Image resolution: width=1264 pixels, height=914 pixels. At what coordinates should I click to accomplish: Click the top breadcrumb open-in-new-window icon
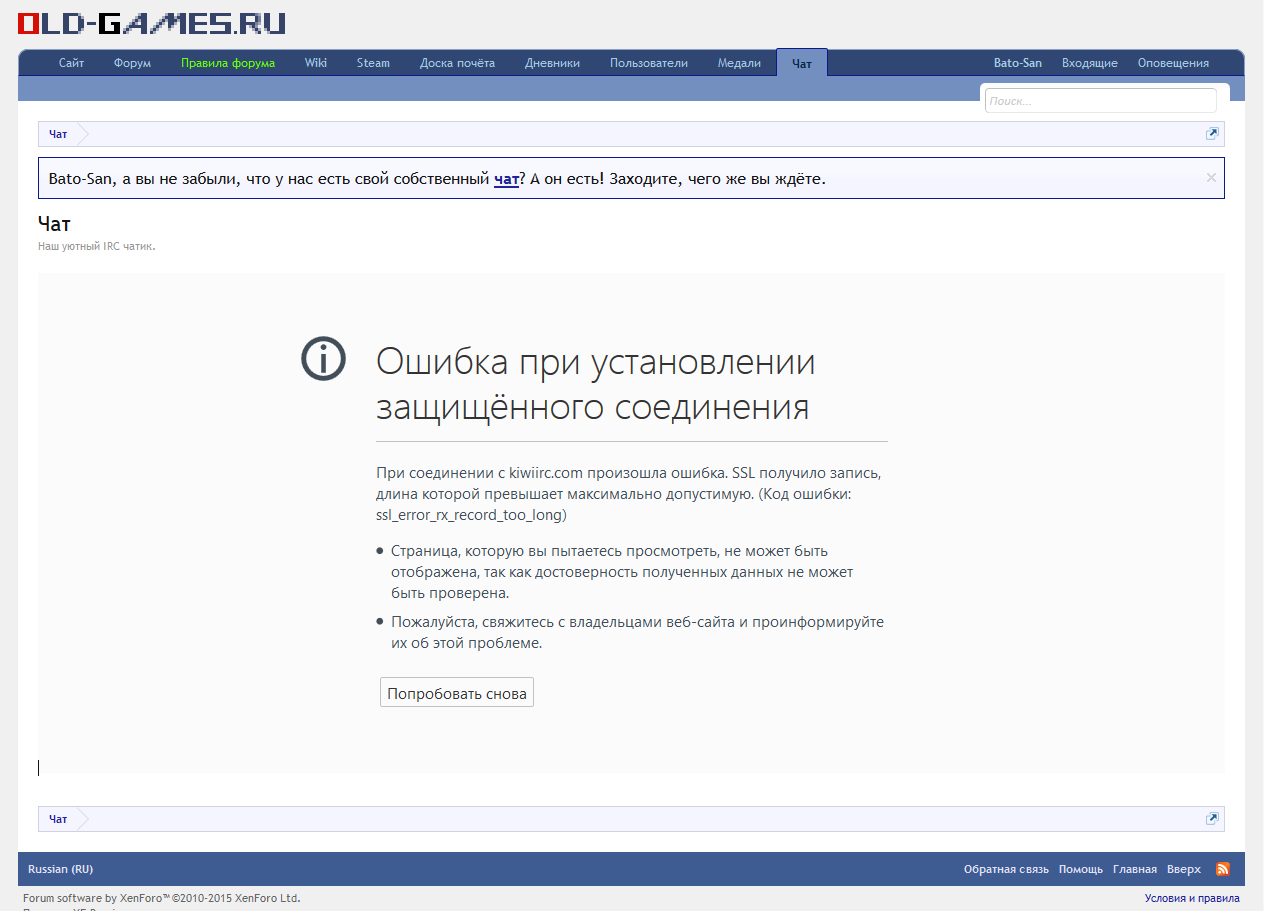(1212, 134)
